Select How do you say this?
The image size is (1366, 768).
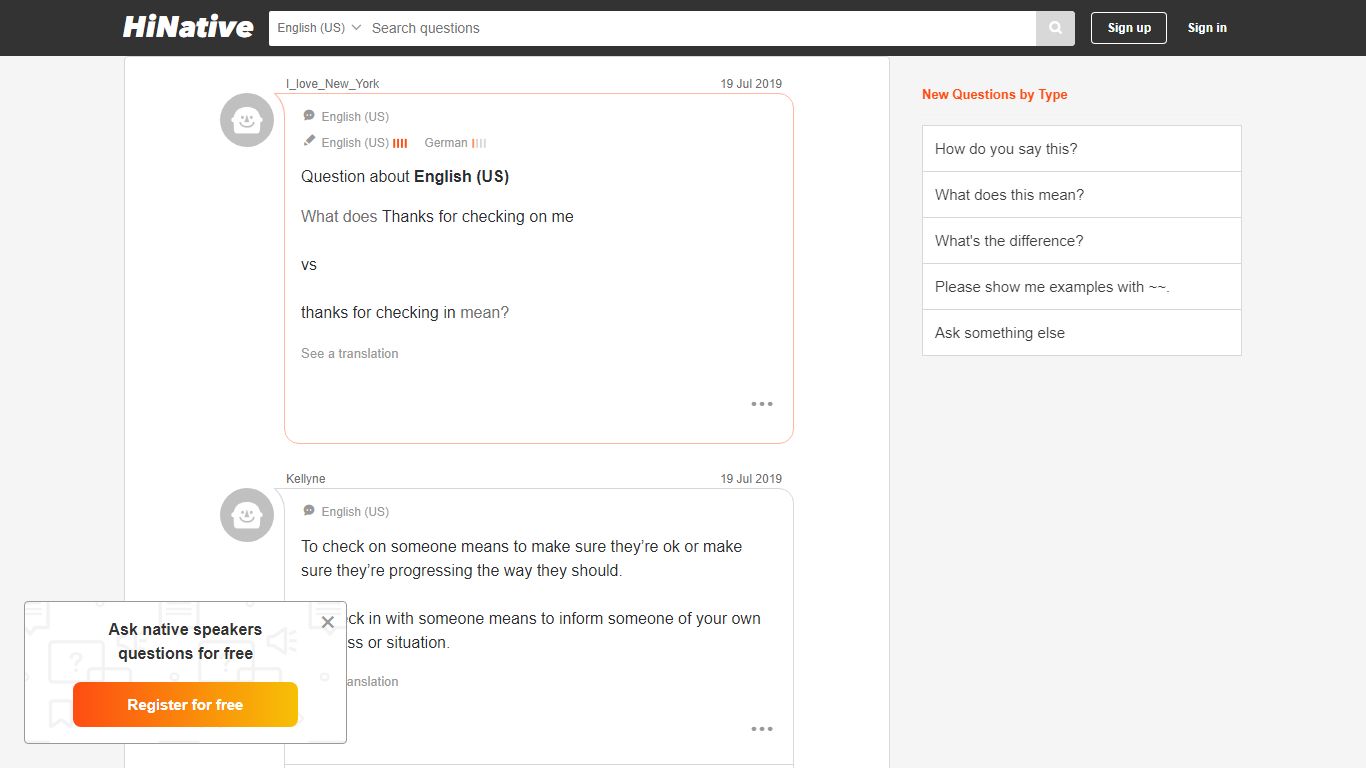(1082, 149)
